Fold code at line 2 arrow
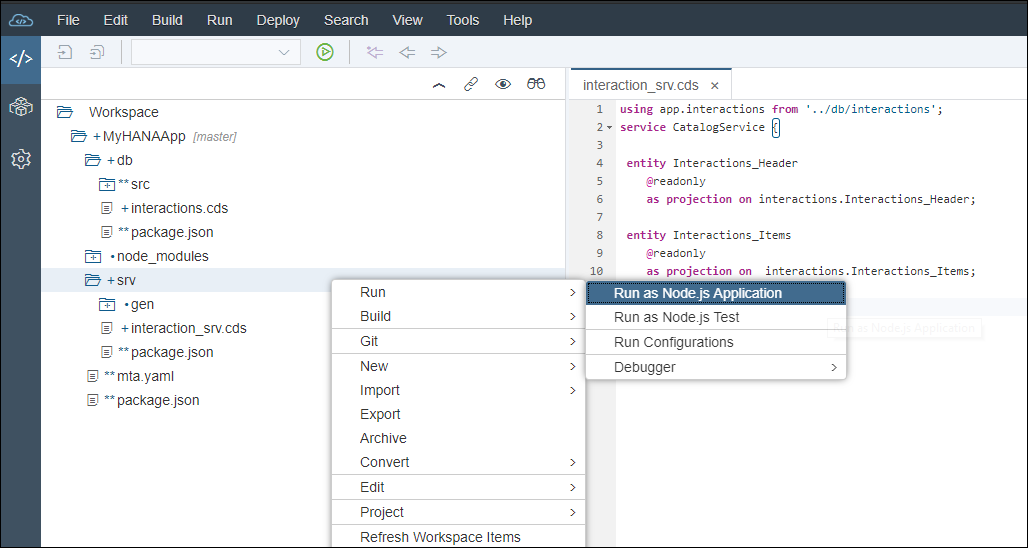Image resolution: width=1028 pixels, height=548 pixels. tap(610, 127)
